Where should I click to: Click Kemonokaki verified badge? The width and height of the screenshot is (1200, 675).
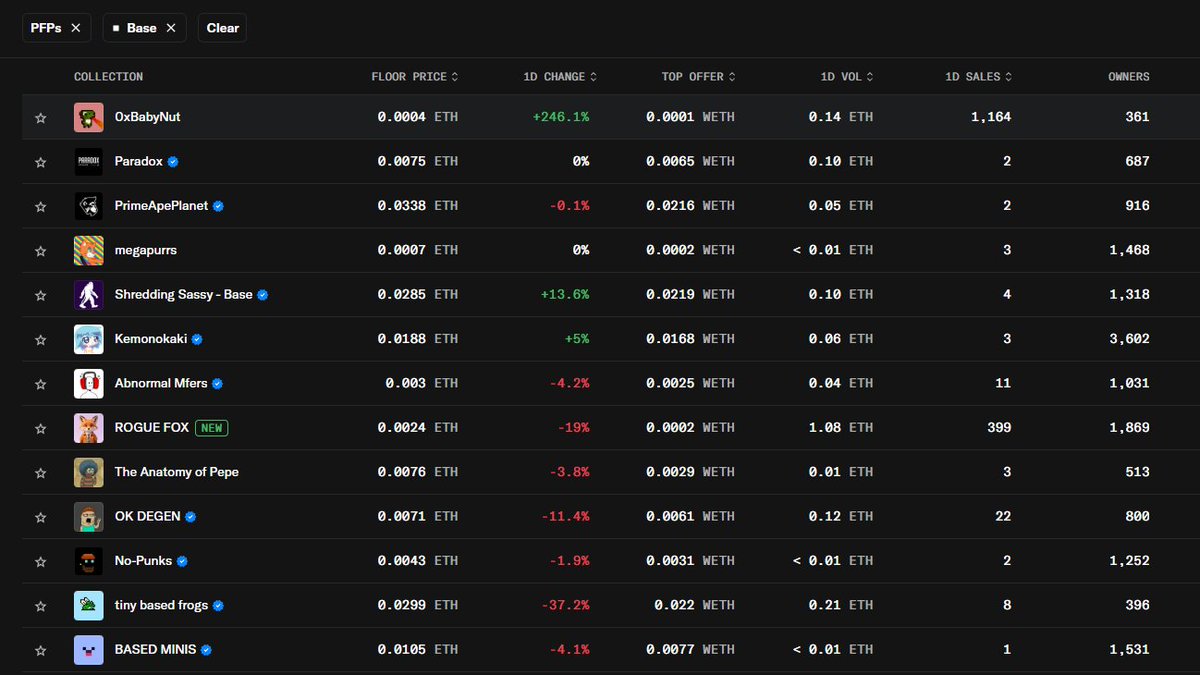(197, 339)
